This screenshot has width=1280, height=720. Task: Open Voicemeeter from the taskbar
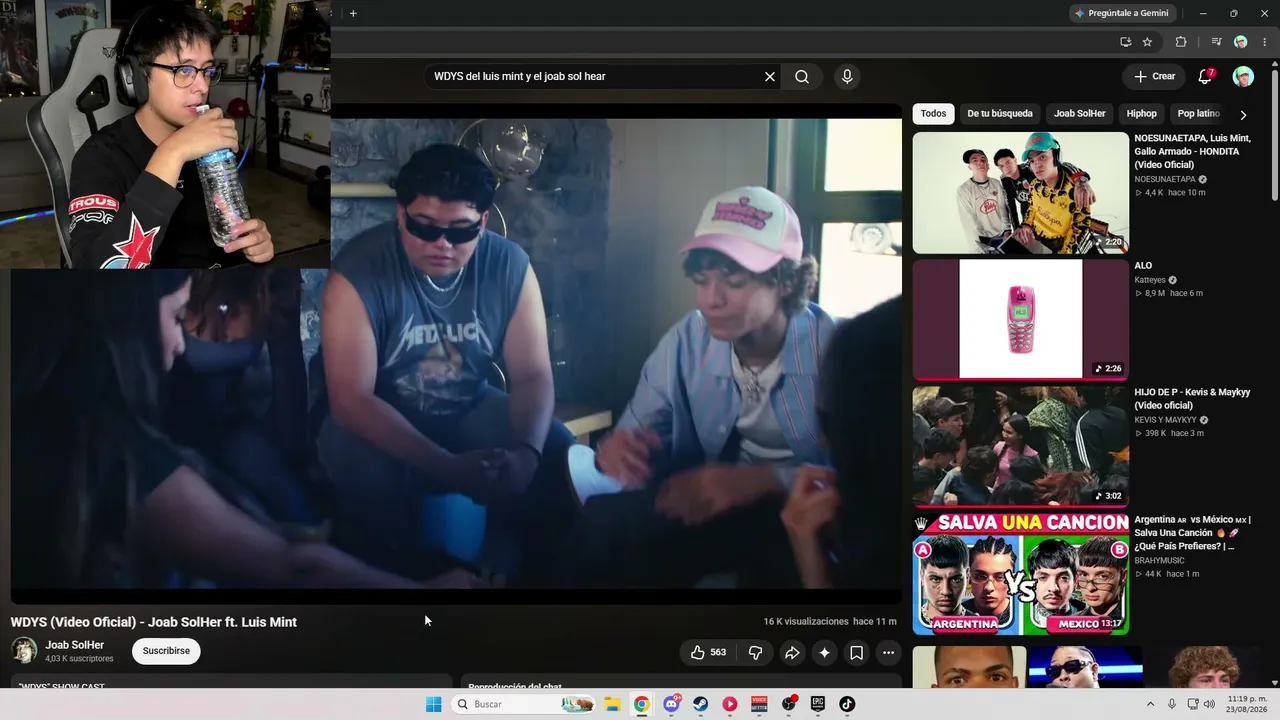coord(759,704)
